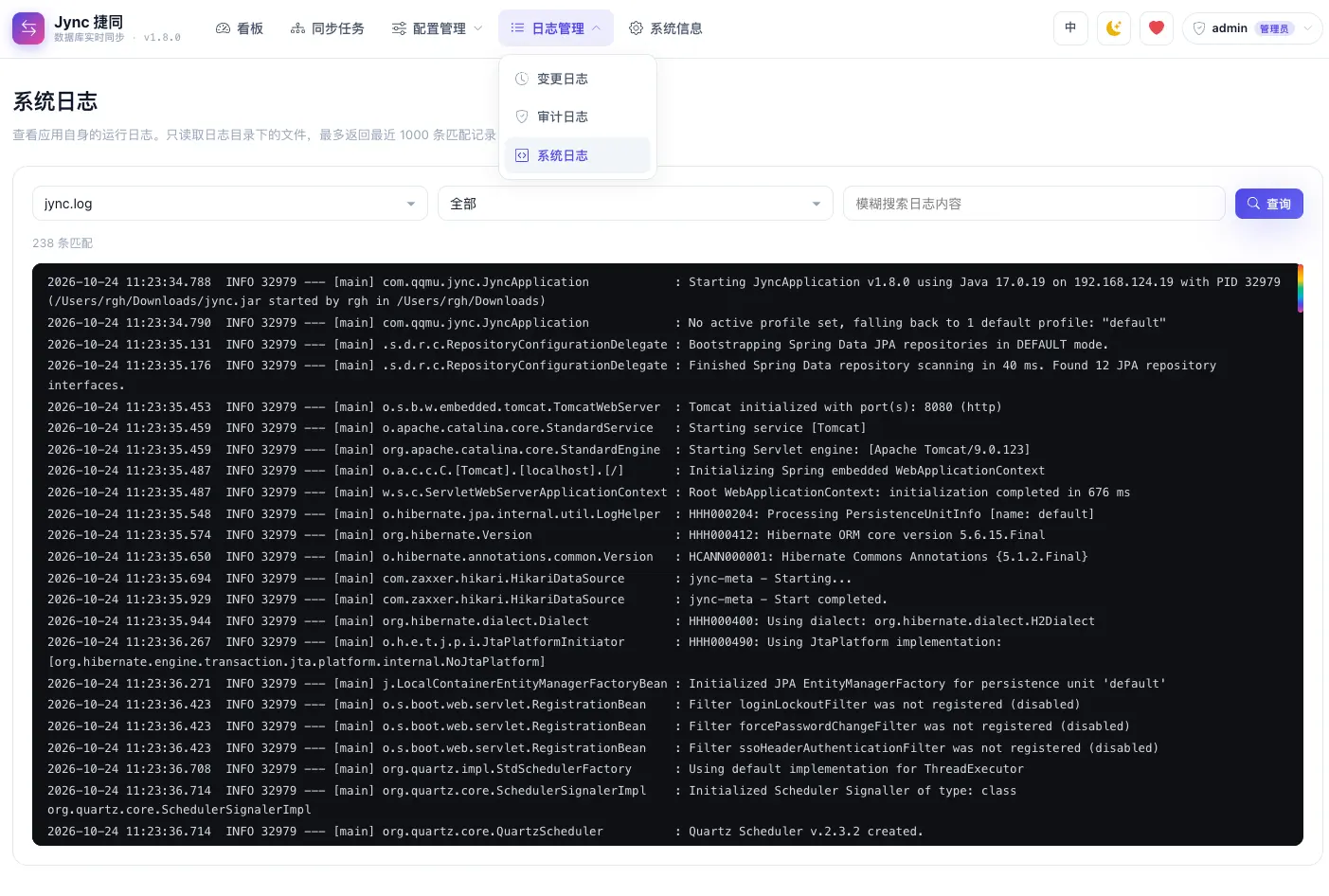The image size is (1329, 896).
Task: Open the admin user dropdown
Action: (x=1252, y=28)
